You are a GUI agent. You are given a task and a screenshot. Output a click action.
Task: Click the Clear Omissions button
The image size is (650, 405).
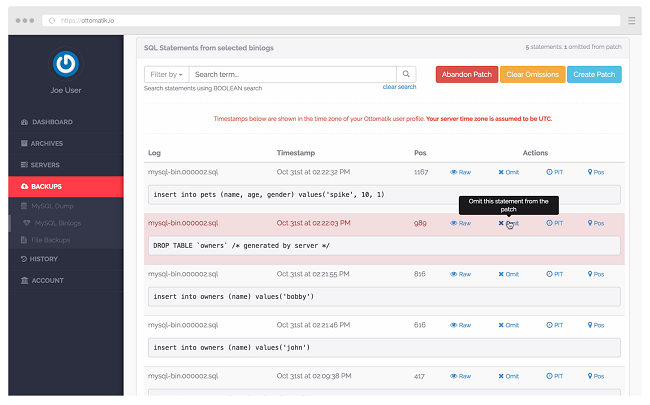coord(533,75)
